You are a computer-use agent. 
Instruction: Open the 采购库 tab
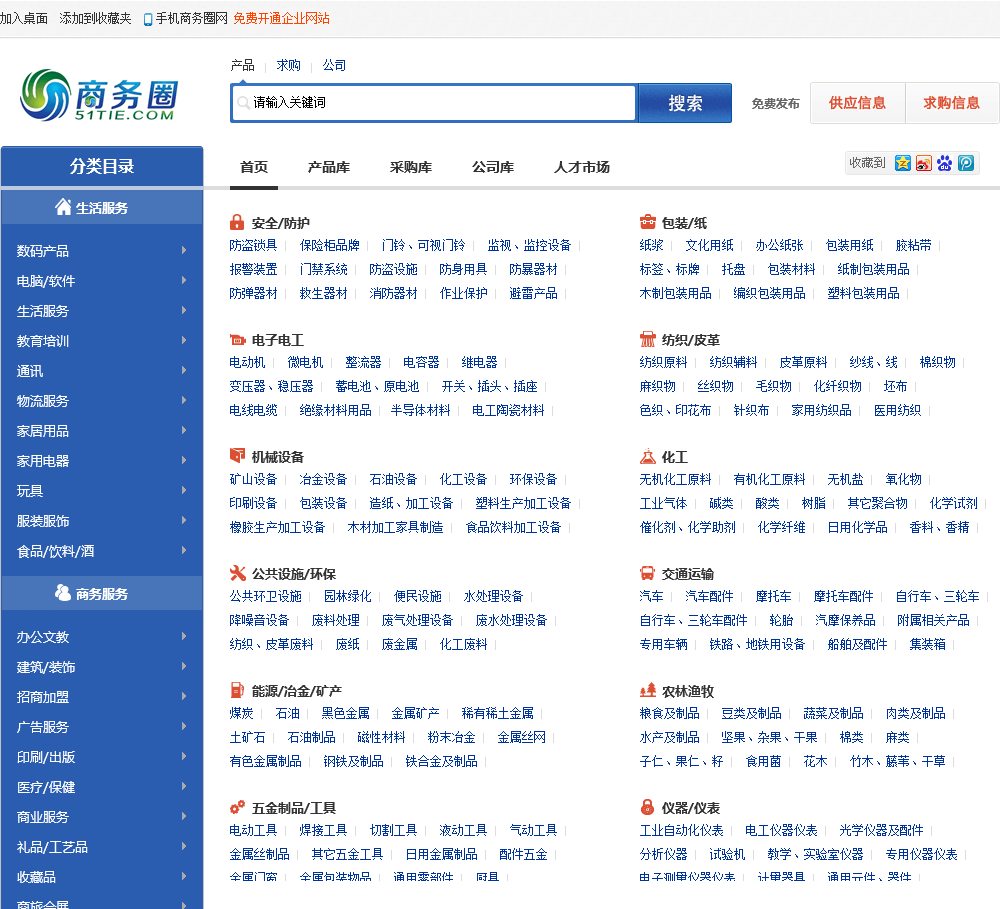tap(411, 167)
